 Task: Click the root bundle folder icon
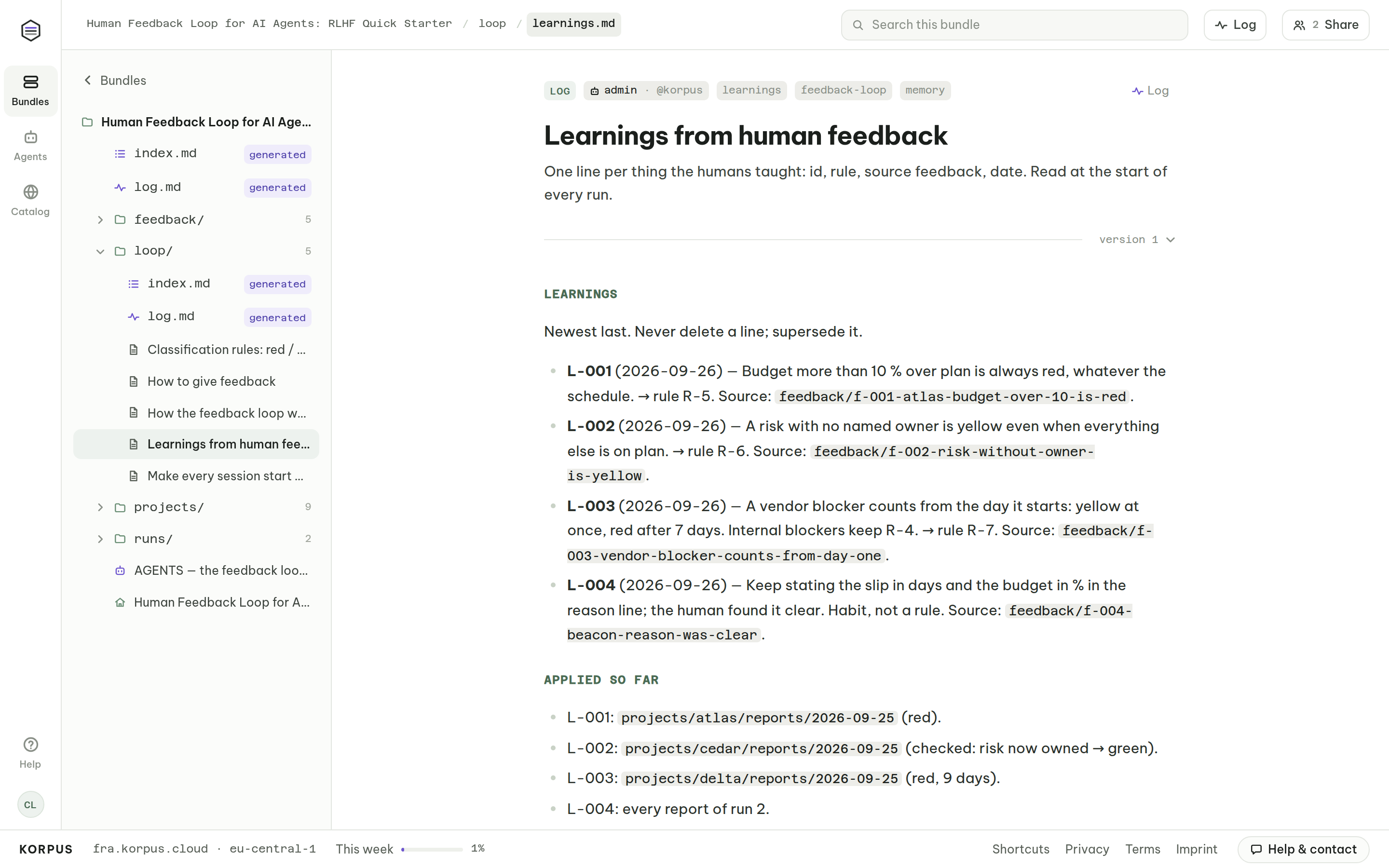point(87,122)
